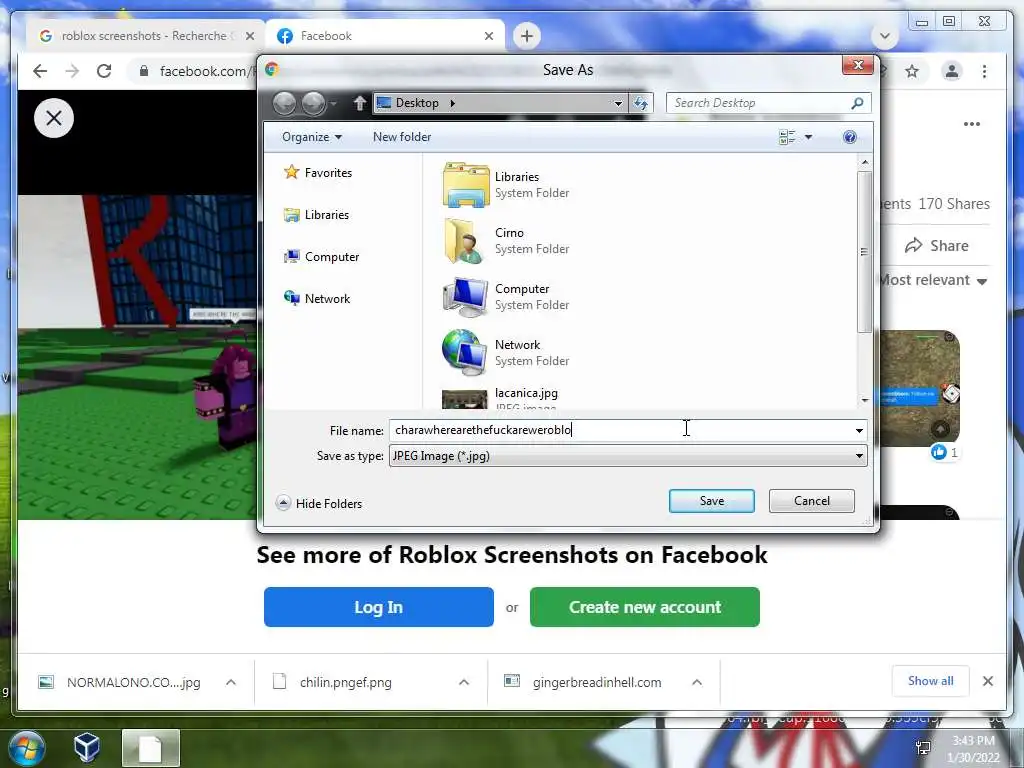Screen dimensions: 1024x768
Task: Expand the address bar path dropdown
Action: 618,103
